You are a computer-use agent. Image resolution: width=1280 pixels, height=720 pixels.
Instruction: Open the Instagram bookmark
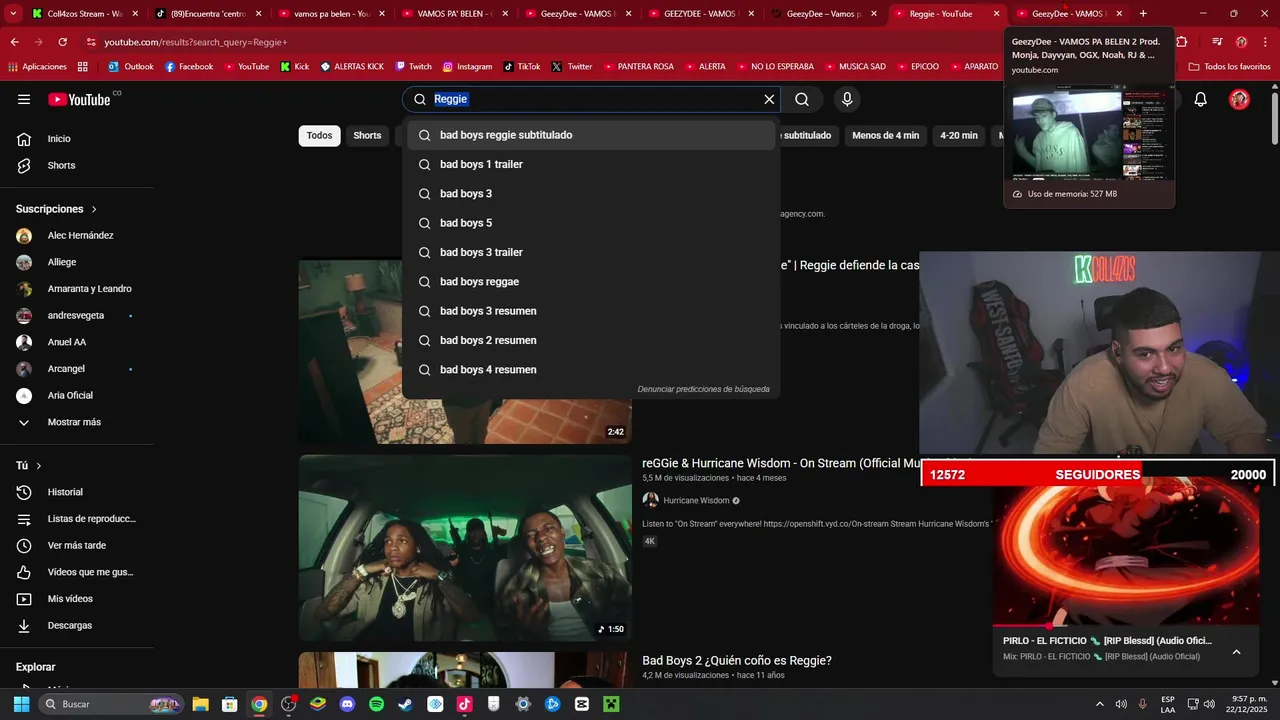pos(467,67)
